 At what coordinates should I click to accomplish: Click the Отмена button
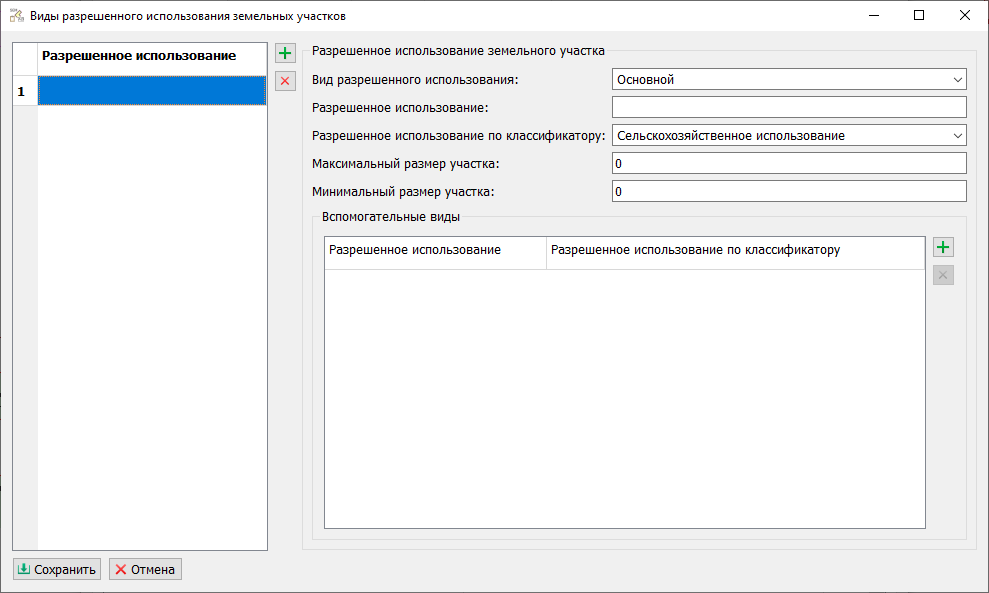(145, 570)
